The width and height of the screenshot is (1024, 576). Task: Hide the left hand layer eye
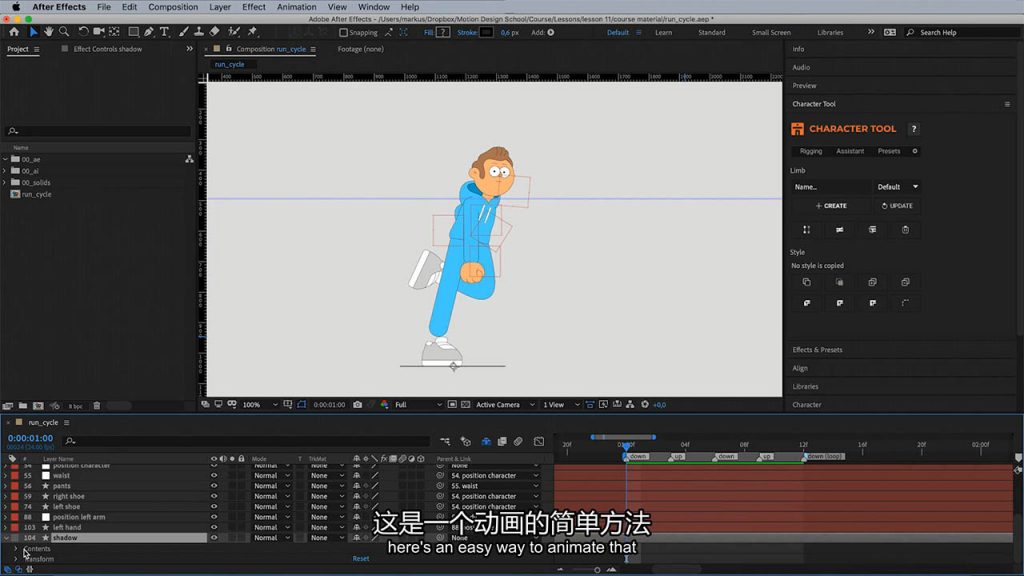click(214, 528)
